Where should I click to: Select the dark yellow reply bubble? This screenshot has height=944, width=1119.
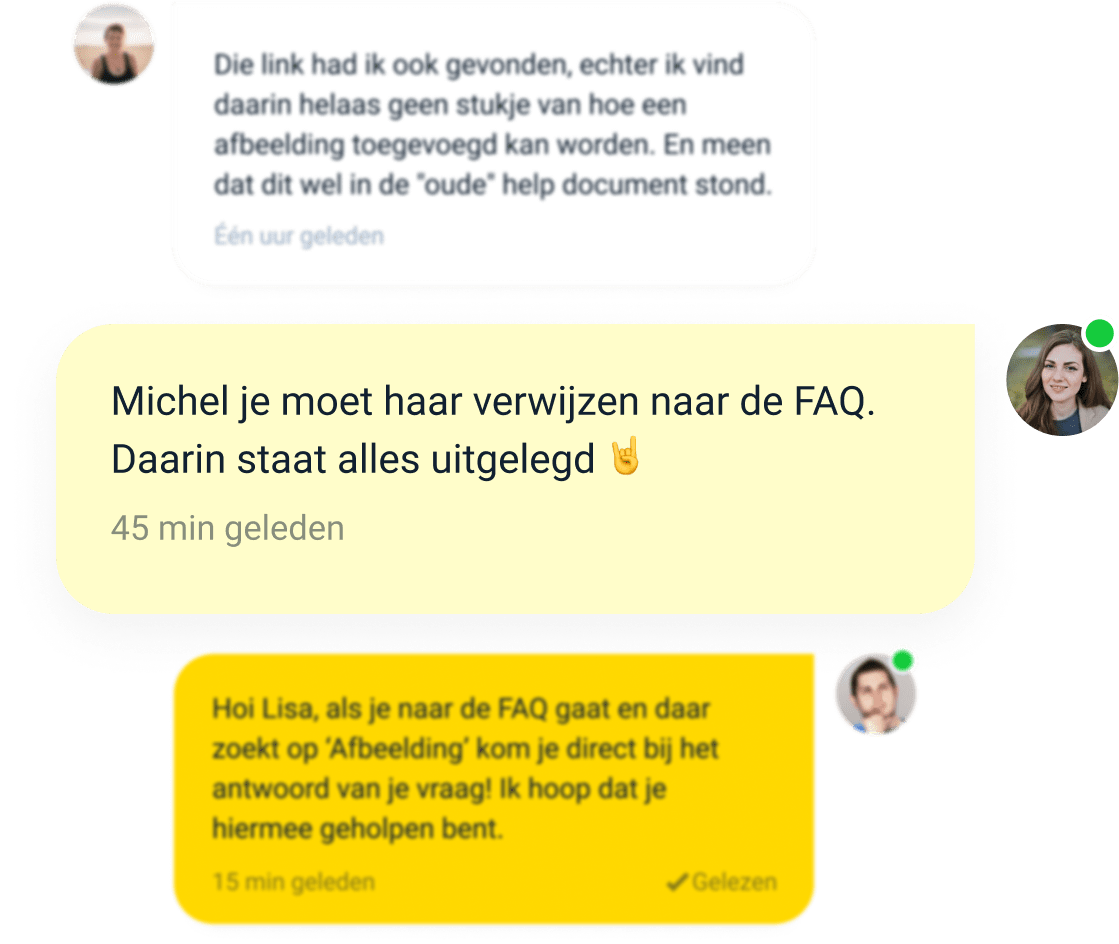(494, 788)
